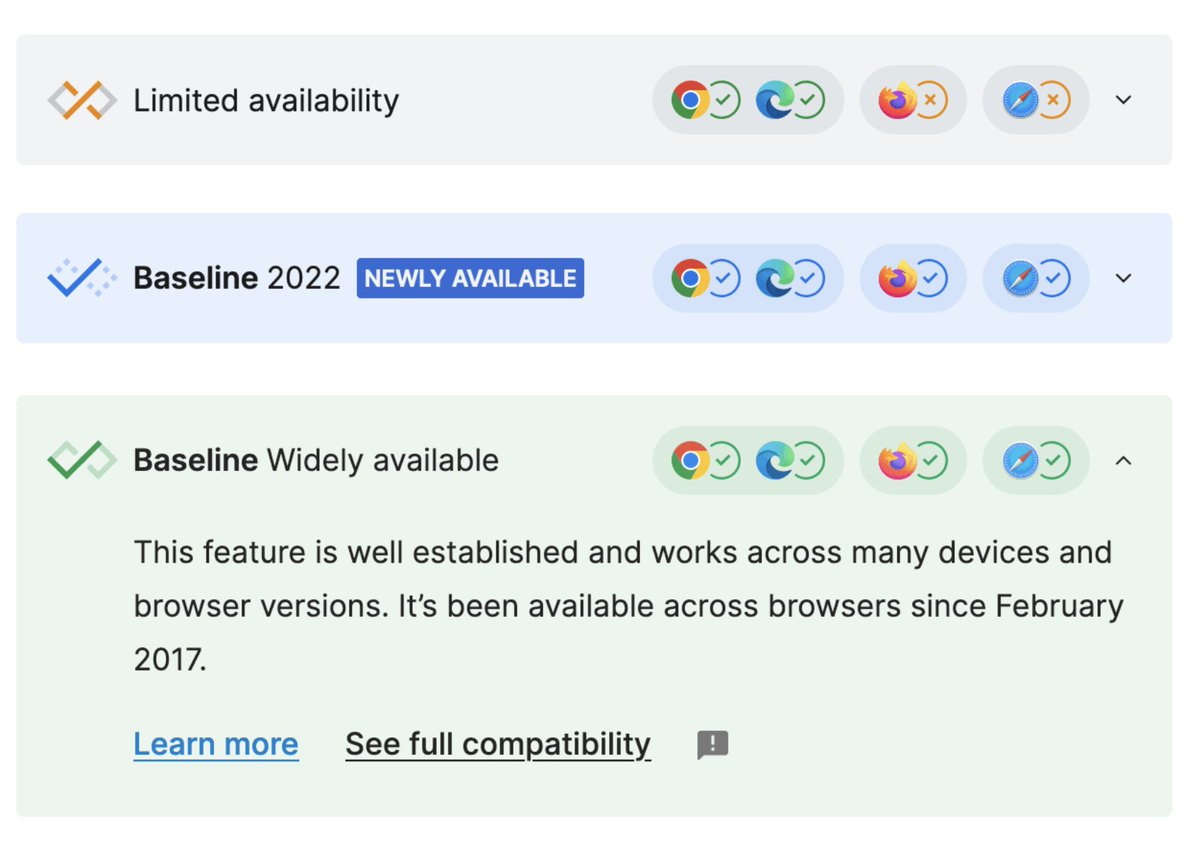Click Chrome green check in Widely available row
The height and width of the screenshot is (845, 1200).
tap(723, 461)
